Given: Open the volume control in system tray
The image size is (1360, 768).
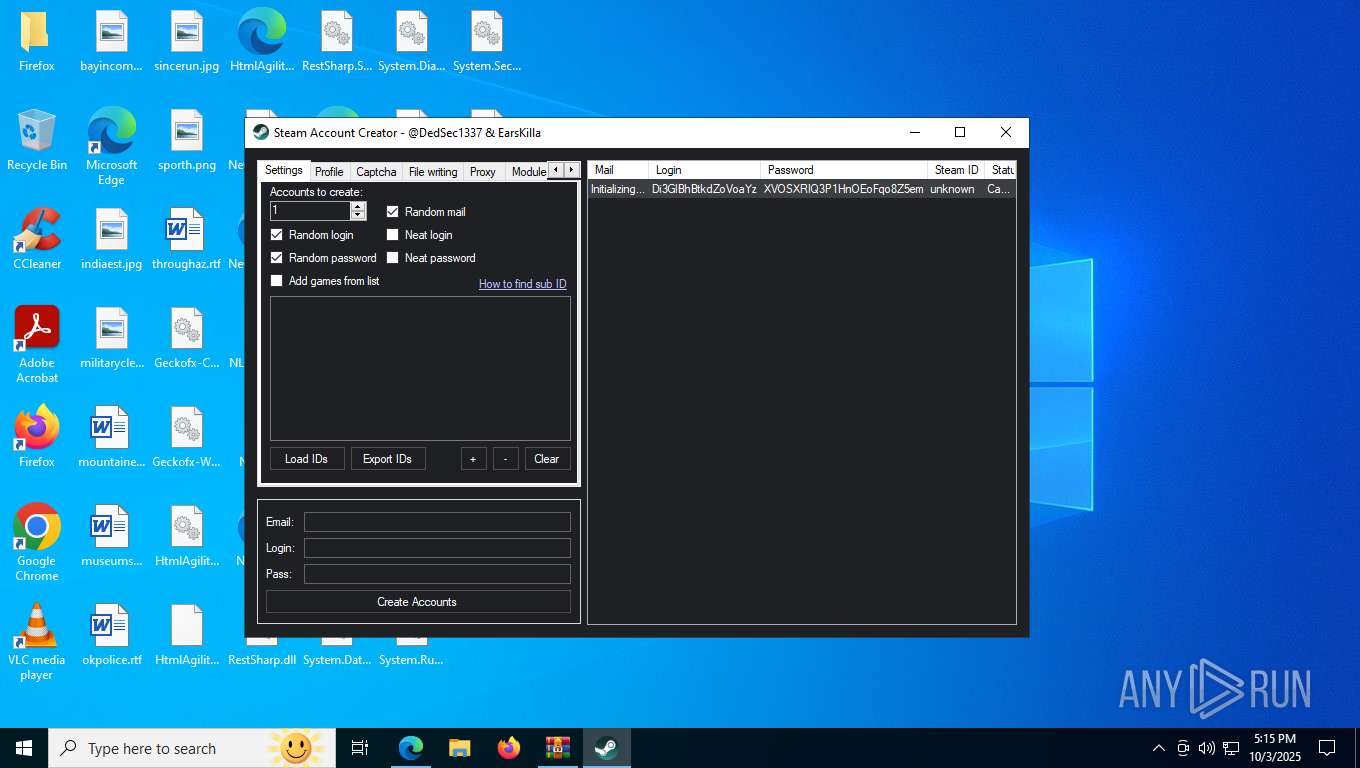Looking at the screenshot, I should [x=1207, y=748].
